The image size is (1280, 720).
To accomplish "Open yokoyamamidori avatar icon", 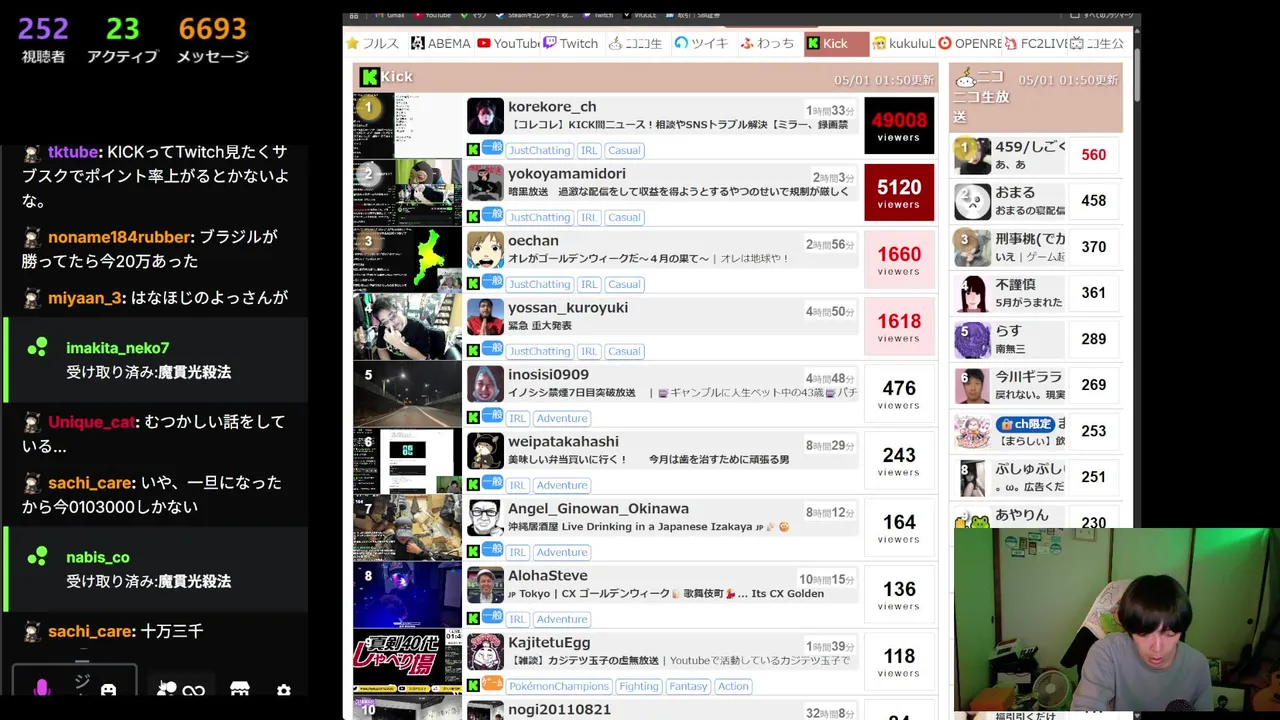I will coord(485,183).
